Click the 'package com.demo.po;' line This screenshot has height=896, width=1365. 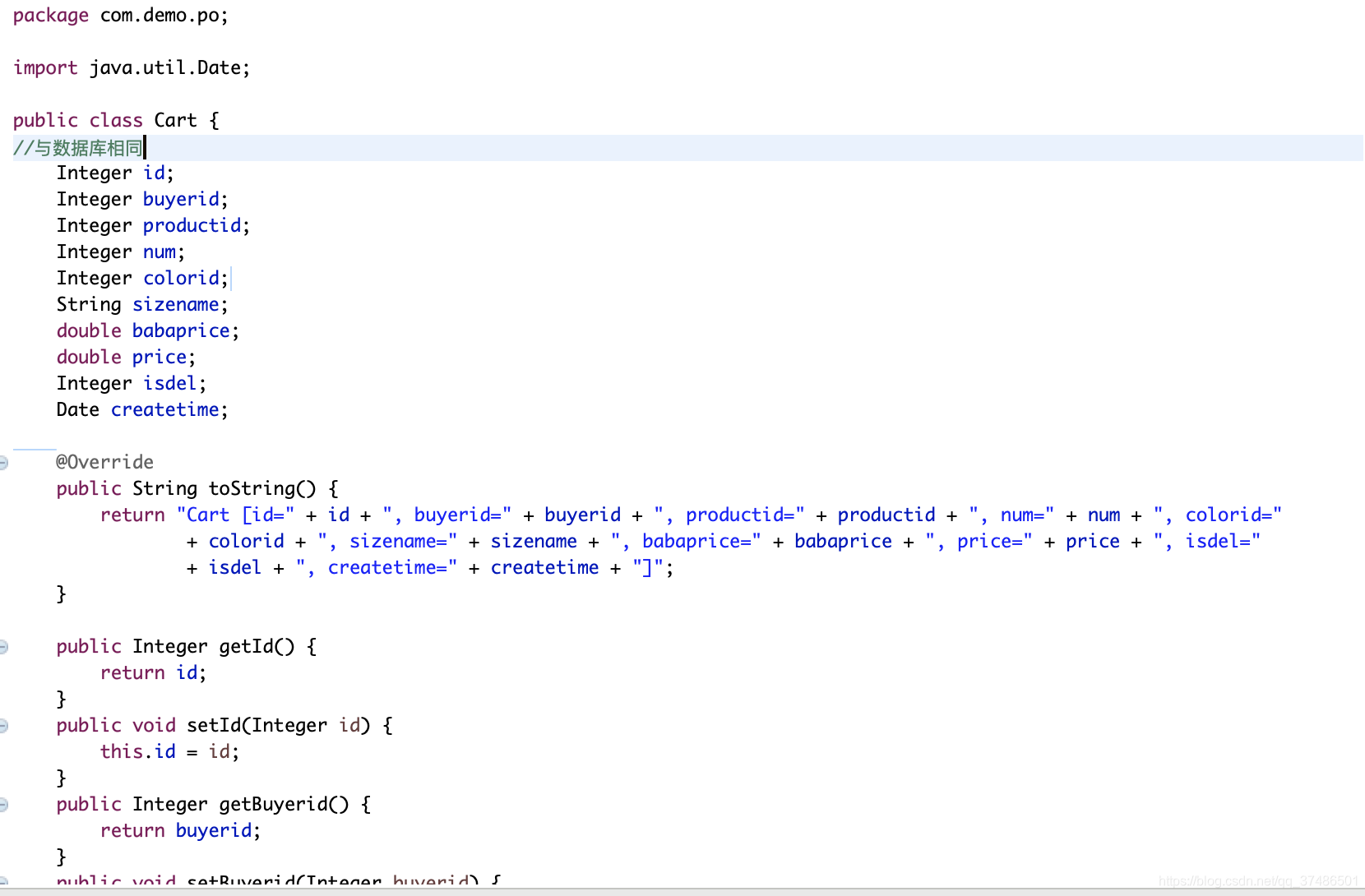pos(121,16)
